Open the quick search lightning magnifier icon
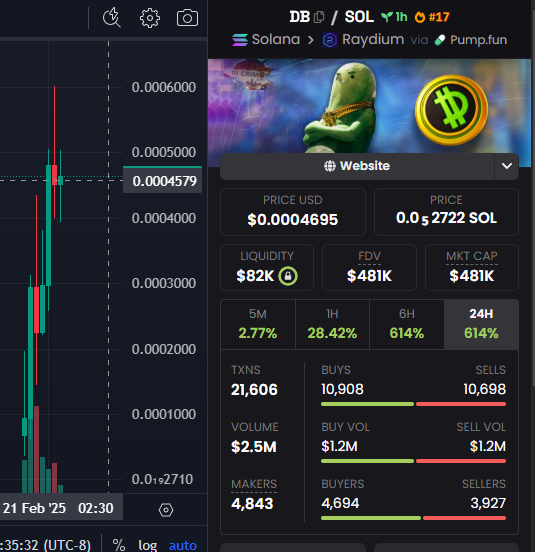Image resolution: width=535 pixels, height=552 pixels. (112, 18)
